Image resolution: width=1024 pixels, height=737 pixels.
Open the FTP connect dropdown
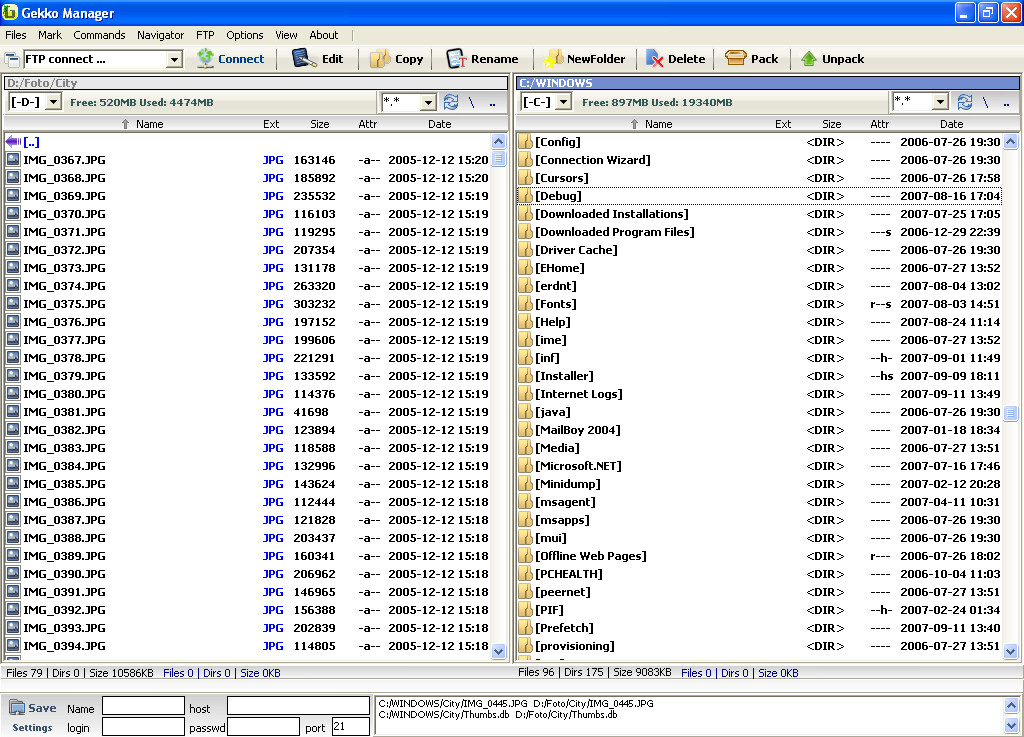tap(174, 60)
